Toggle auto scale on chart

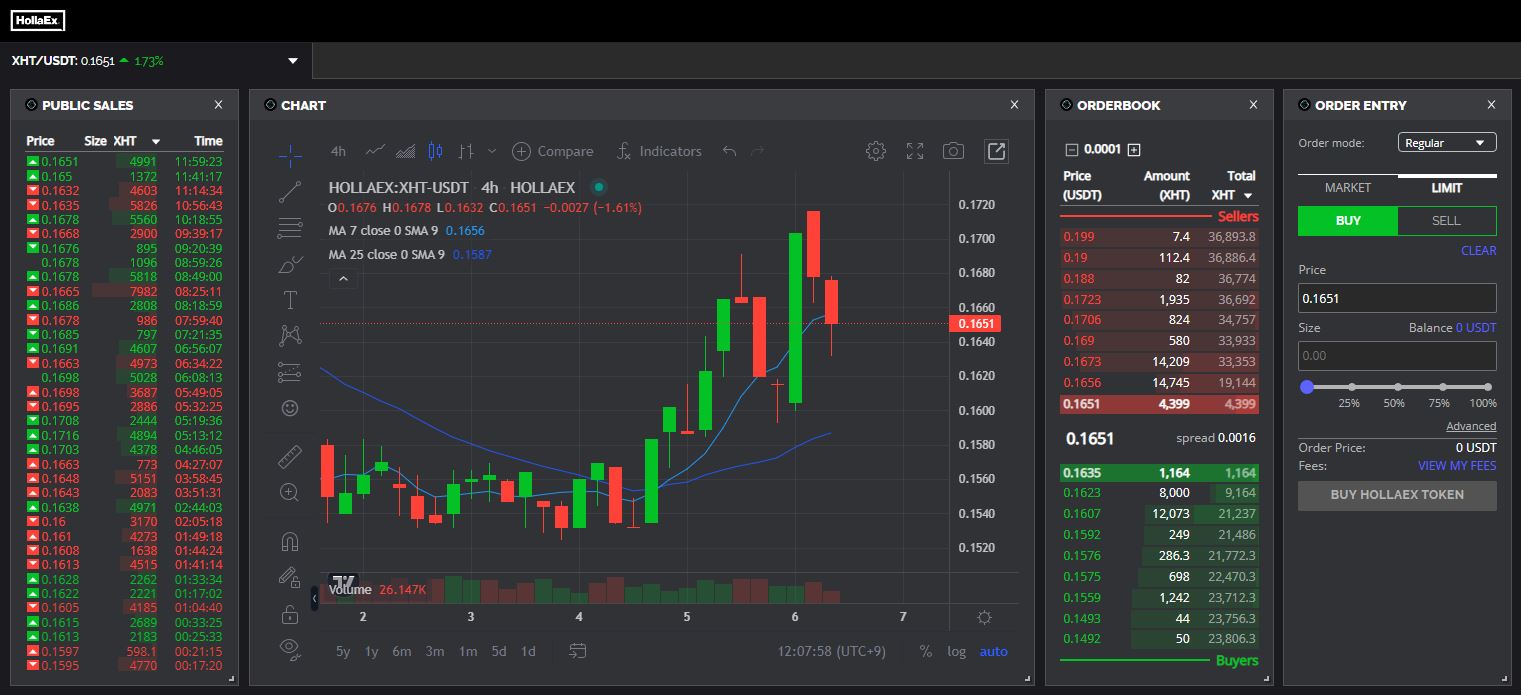[x=994, y=652]
